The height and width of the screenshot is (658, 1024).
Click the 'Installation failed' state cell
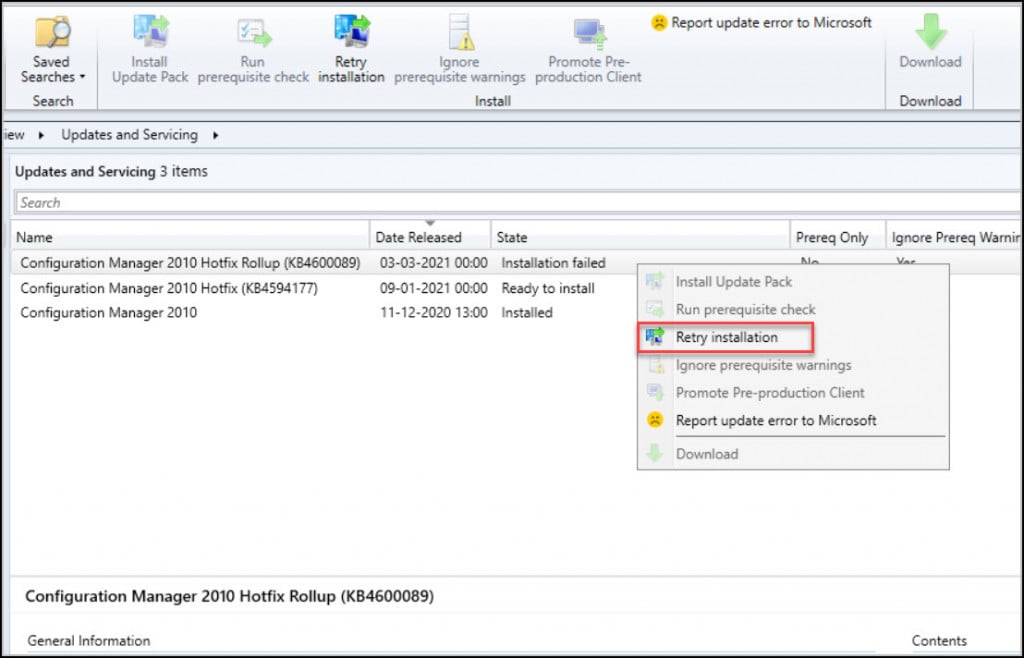tap(554, 263)
